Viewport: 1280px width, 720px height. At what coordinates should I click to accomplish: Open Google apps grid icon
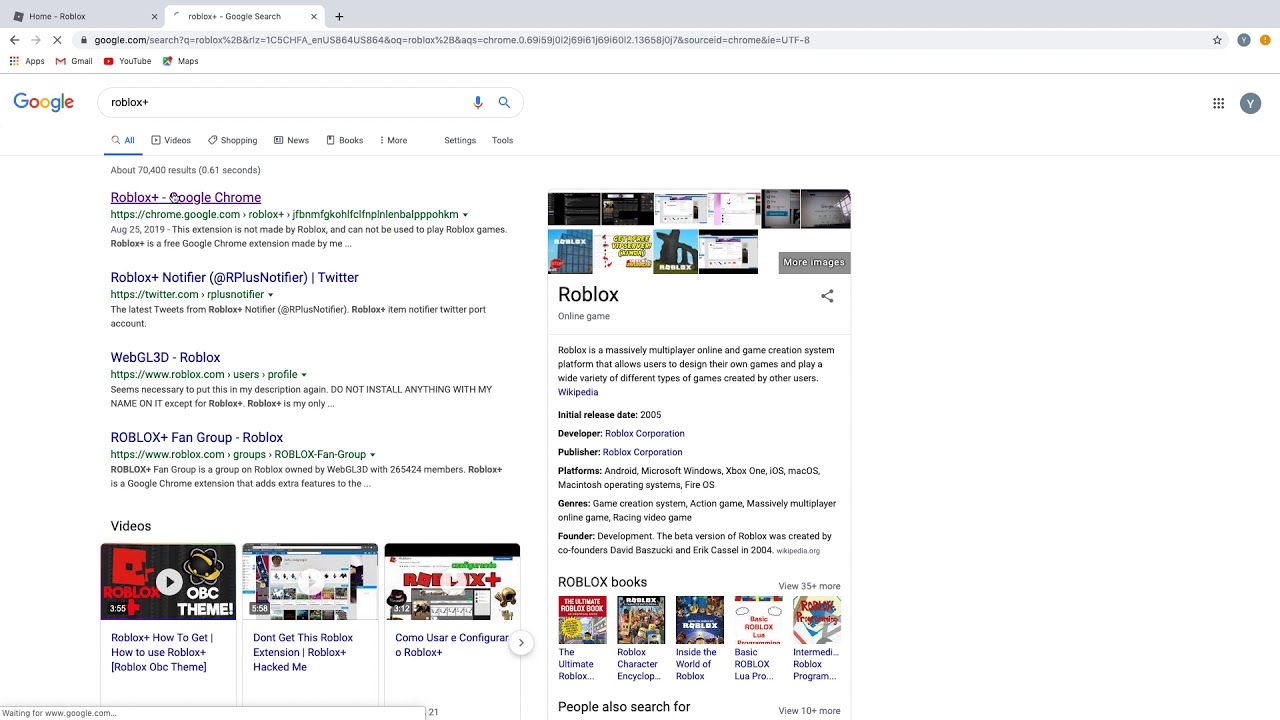point(1218,103)
